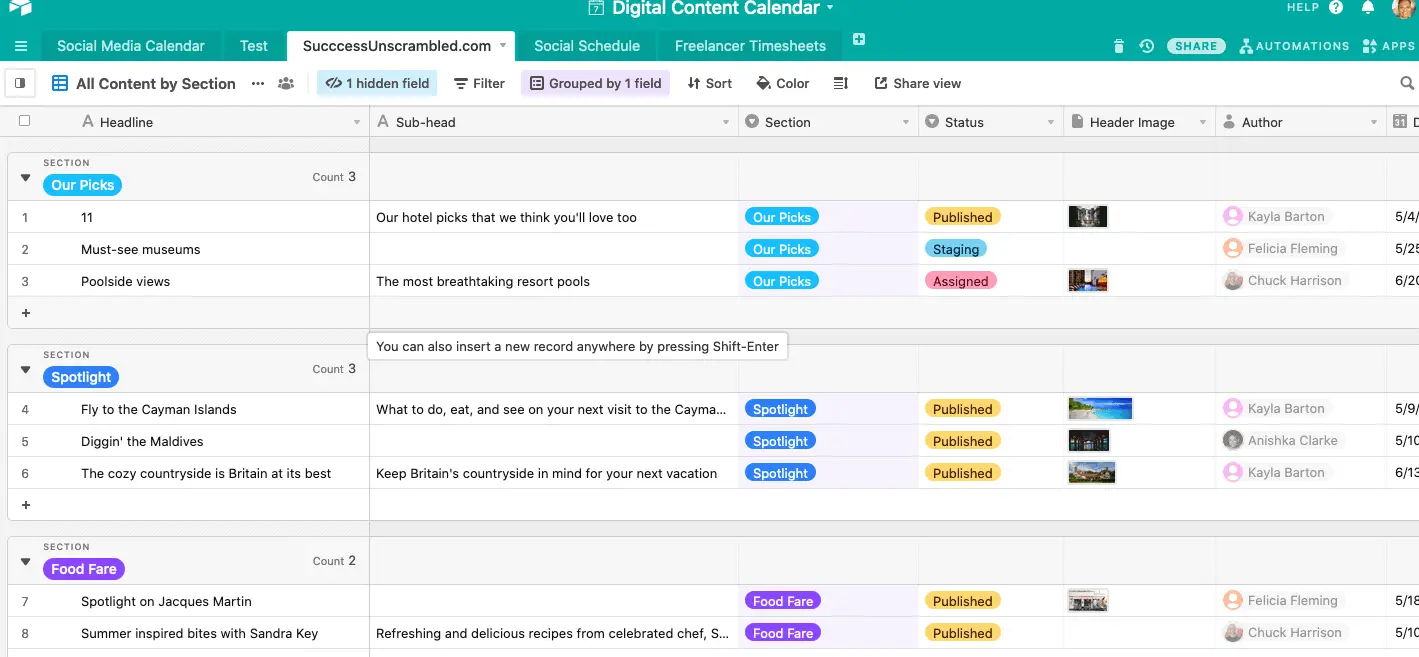Screen dimensions: 1419x657
Task: Open the Headline column dropdown arrow
Action: click(x=357, y=123)
